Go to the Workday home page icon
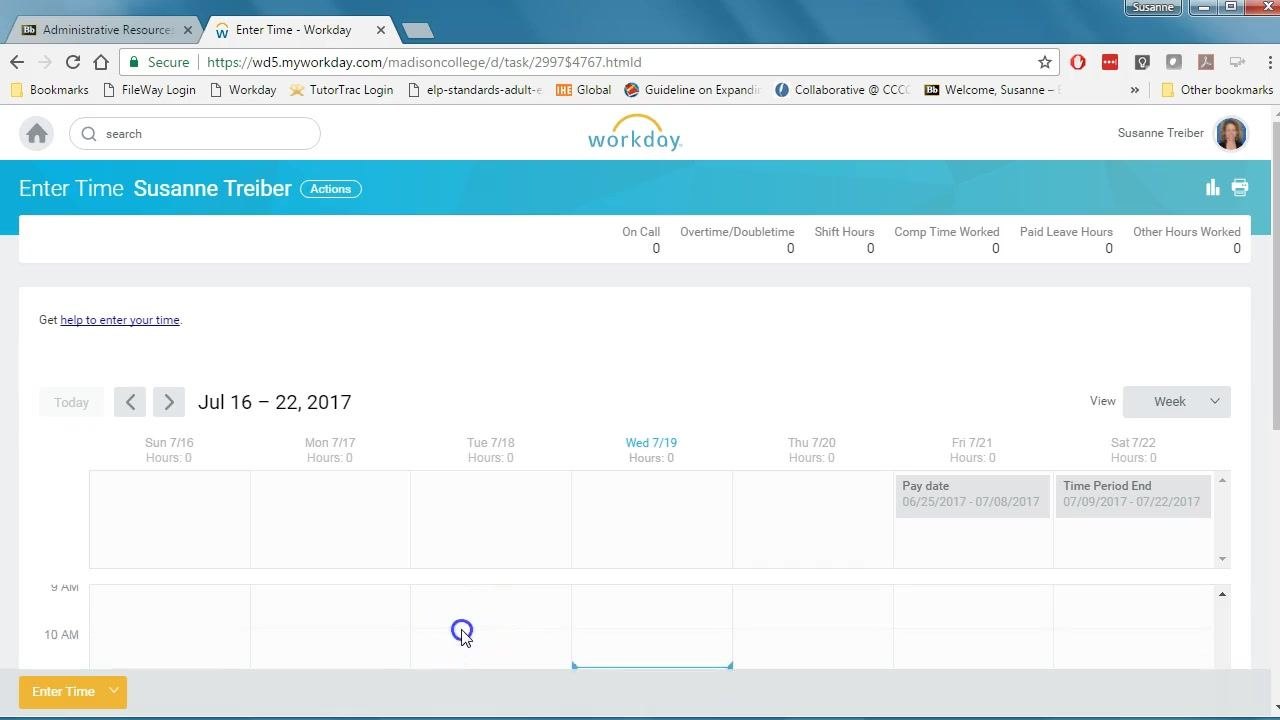Screen dimensions: 1280x720 pyautogui.click(x=37, y=134)
